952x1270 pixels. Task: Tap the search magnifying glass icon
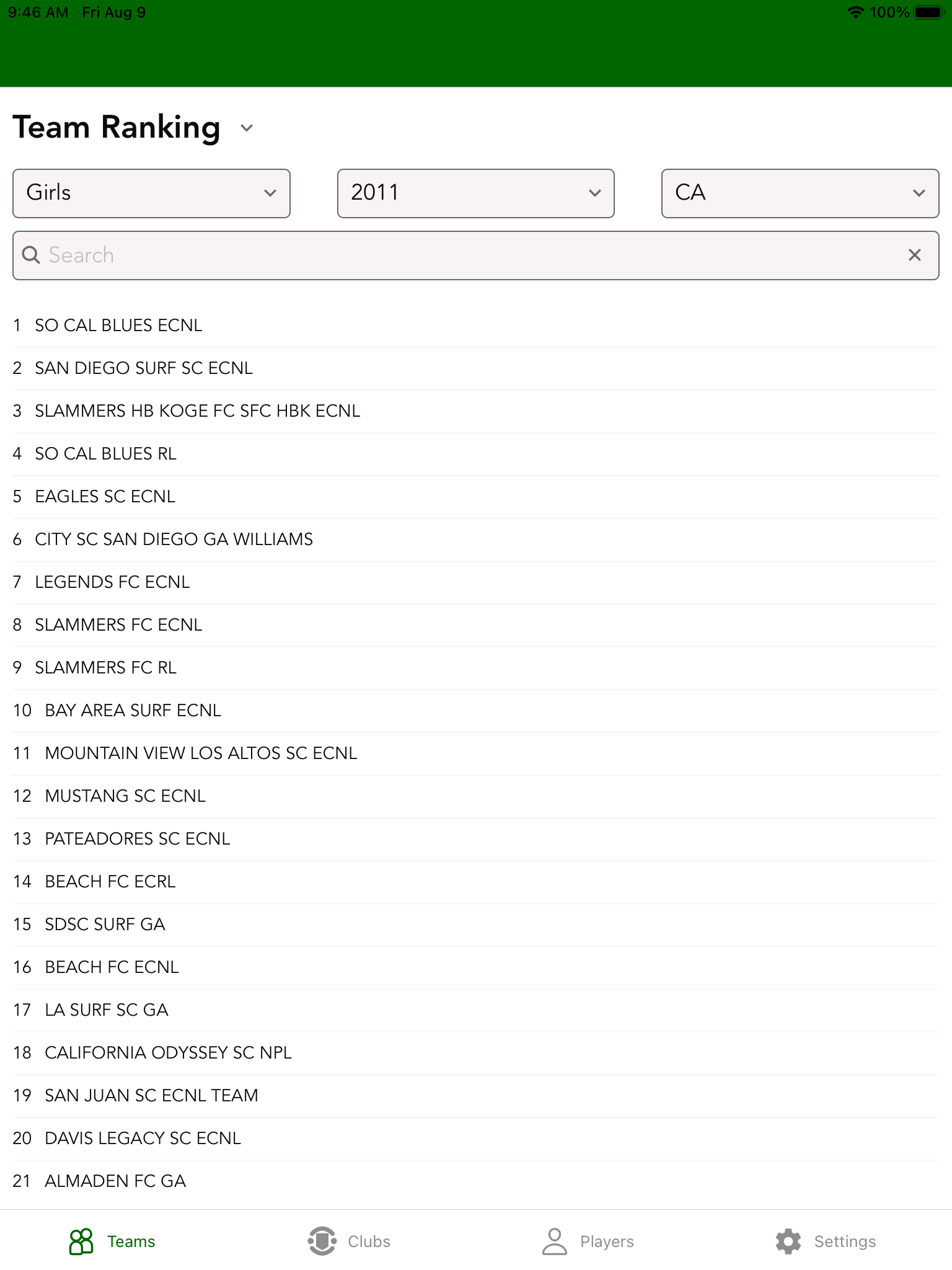pos(30,255)
